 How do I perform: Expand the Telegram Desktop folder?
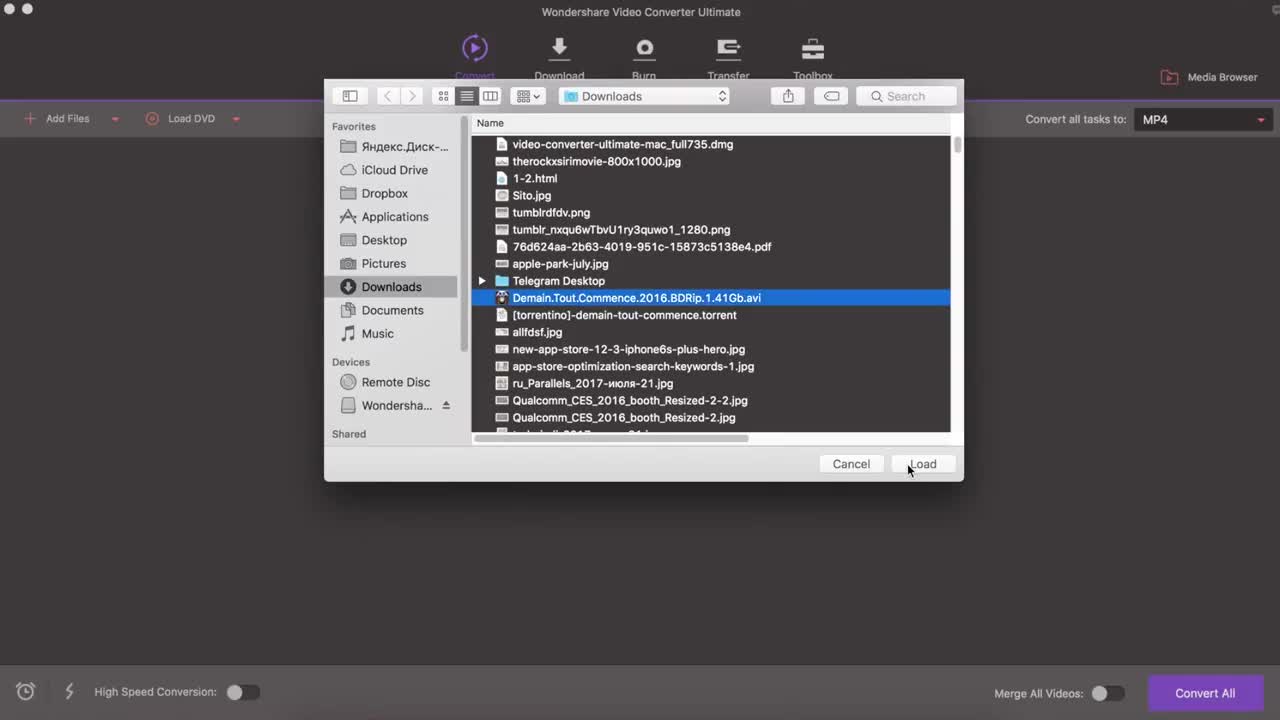(482, 281)
